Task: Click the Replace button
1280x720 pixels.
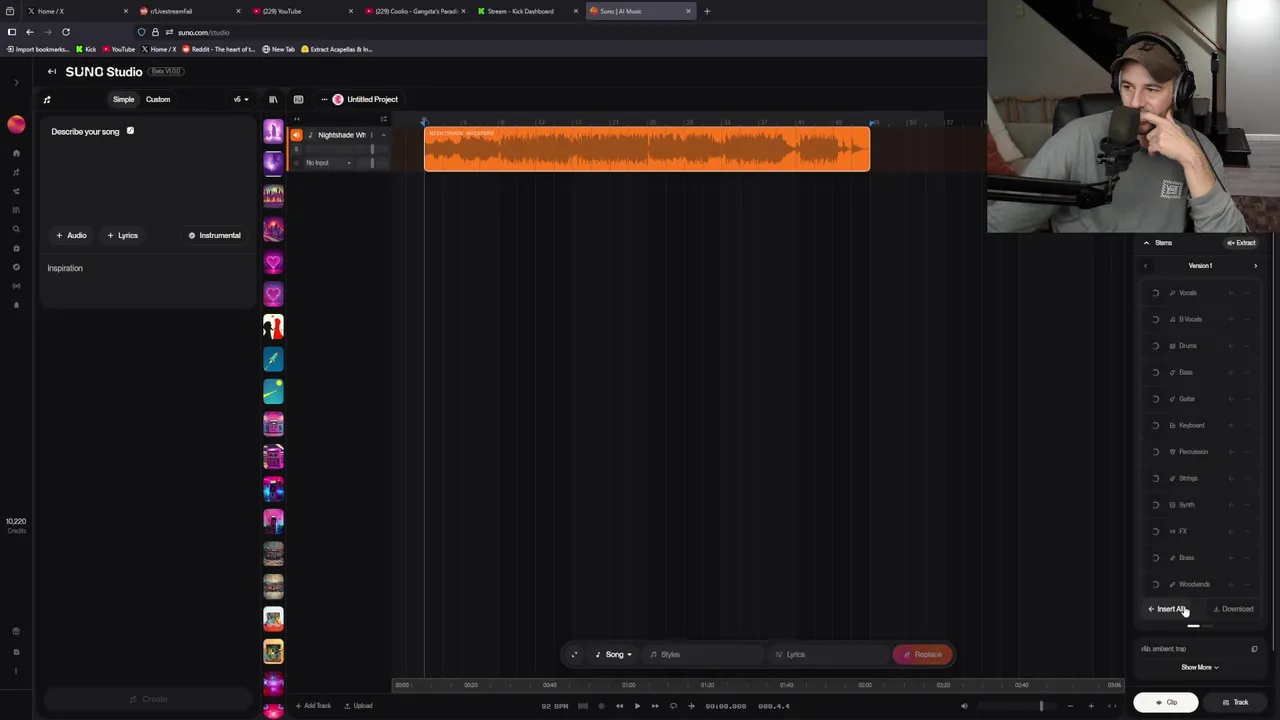Action: click(922, 654)
